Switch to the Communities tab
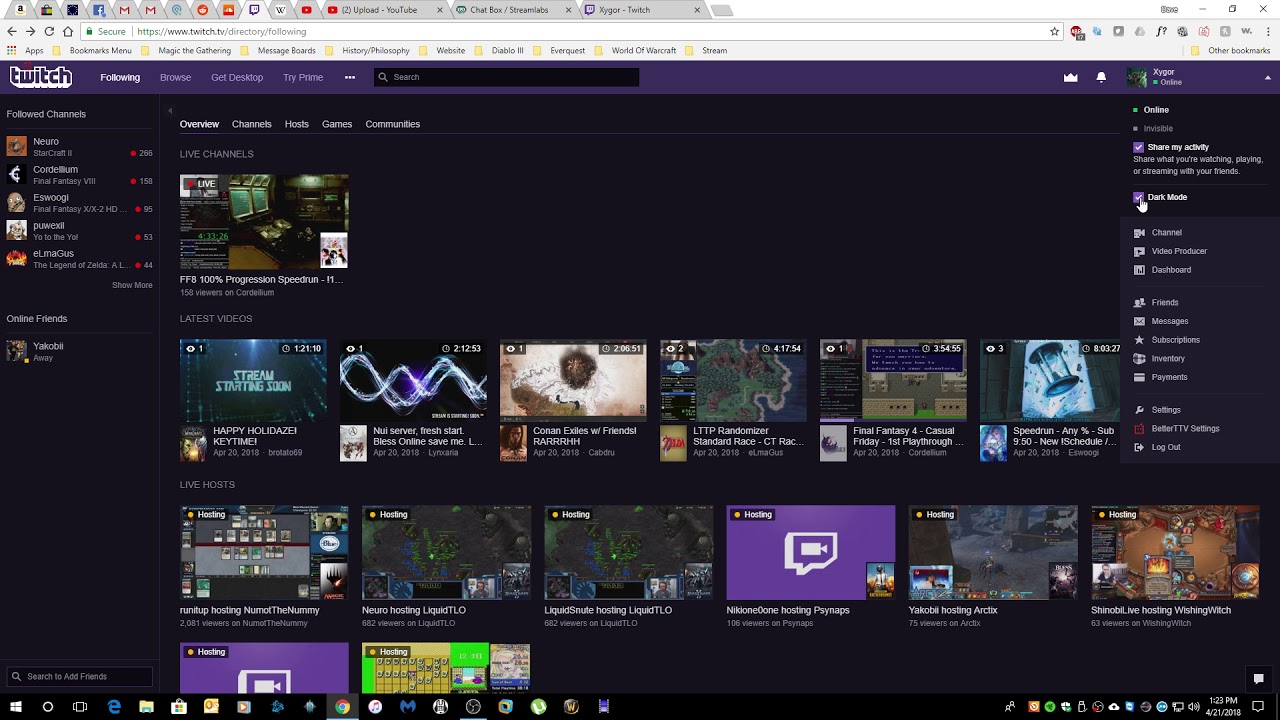This screenshot has width=1280, height=720. tap(393, 124)
